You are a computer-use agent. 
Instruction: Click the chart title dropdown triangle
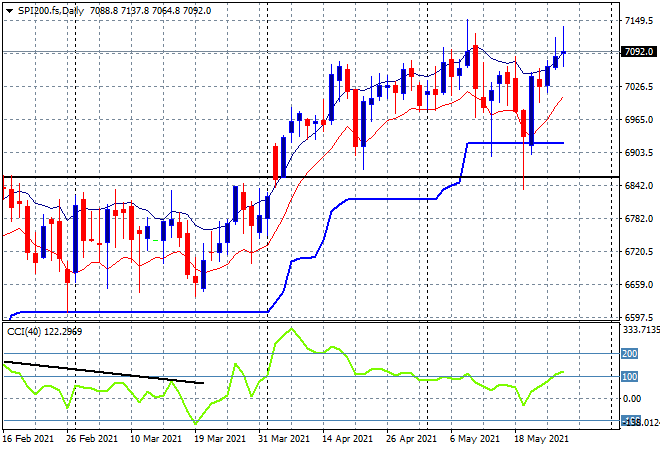point(9,11)
